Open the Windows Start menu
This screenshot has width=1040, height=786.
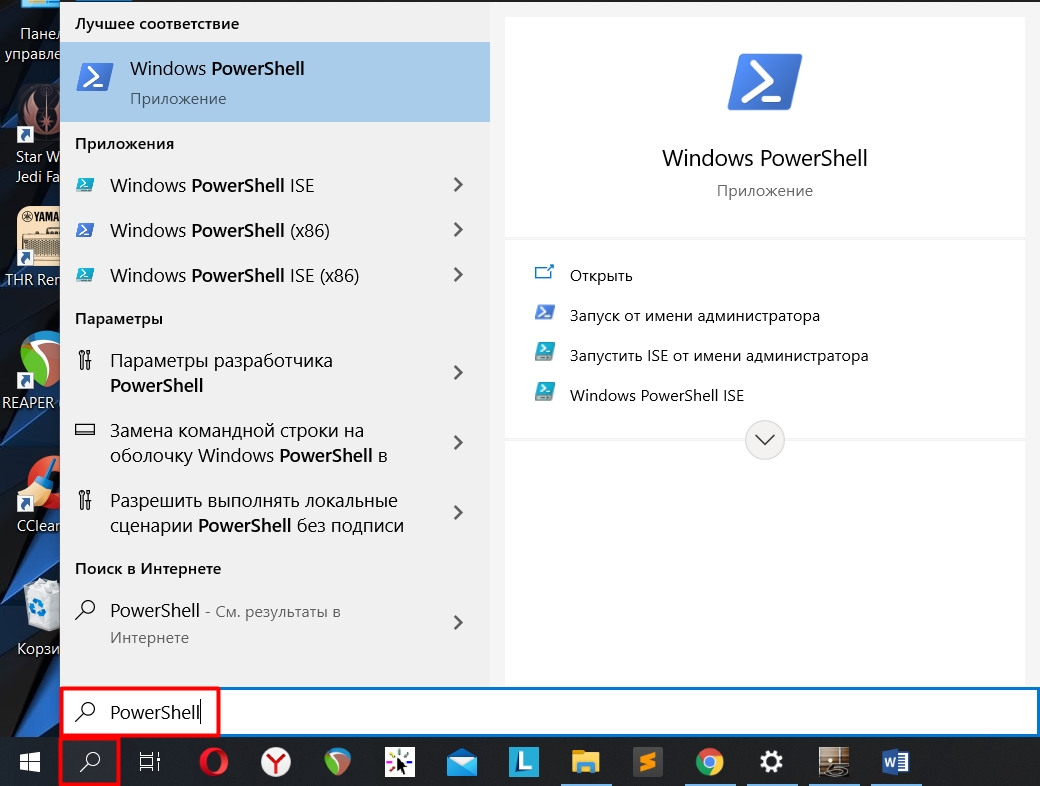[30, 762]
